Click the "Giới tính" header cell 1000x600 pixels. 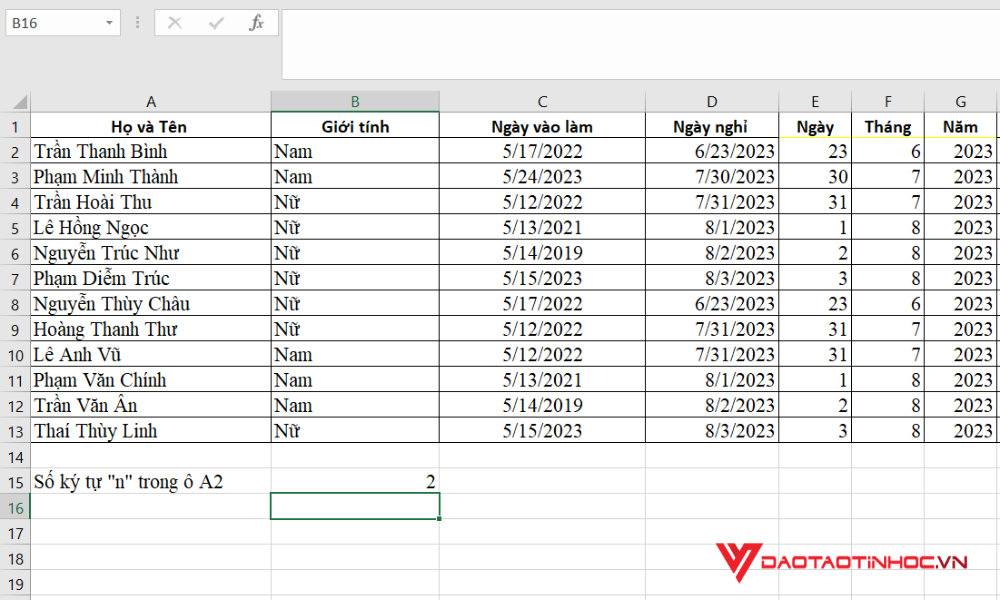coord(355,126)
